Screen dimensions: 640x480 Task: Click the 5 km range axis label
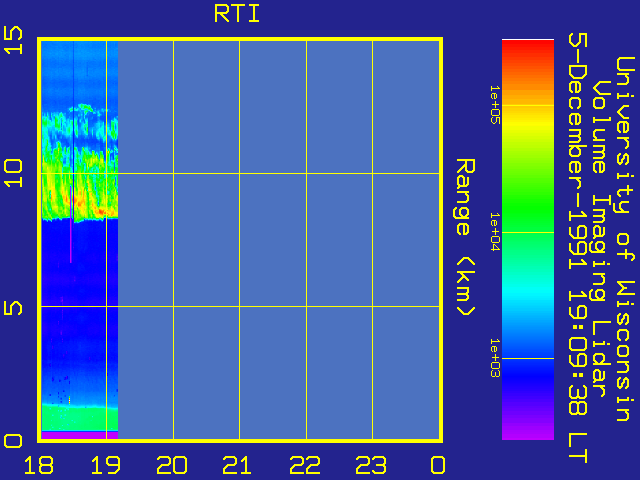coord(13,307)
